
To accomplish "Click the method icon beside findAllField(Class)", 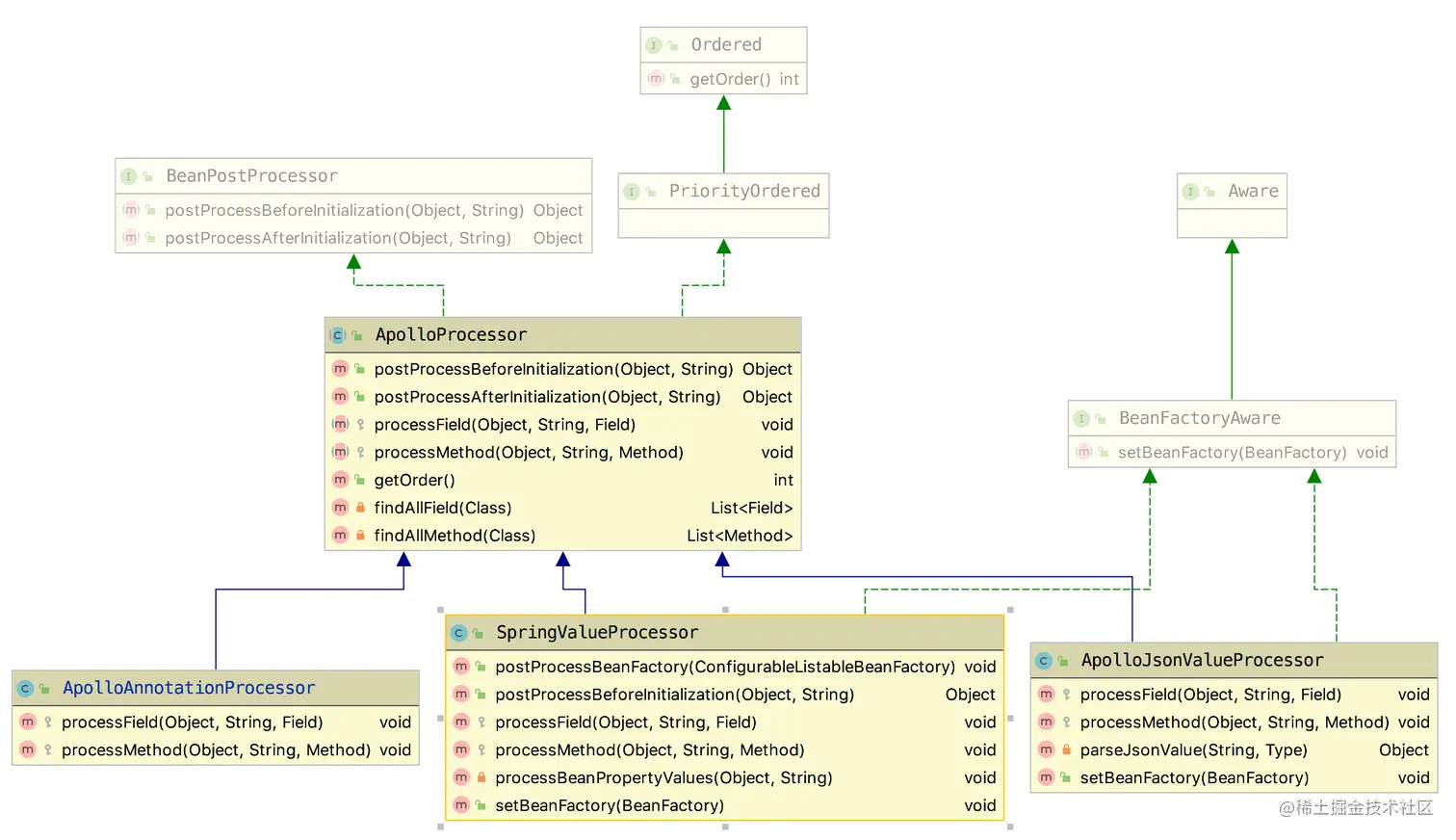I will [340, 508].
